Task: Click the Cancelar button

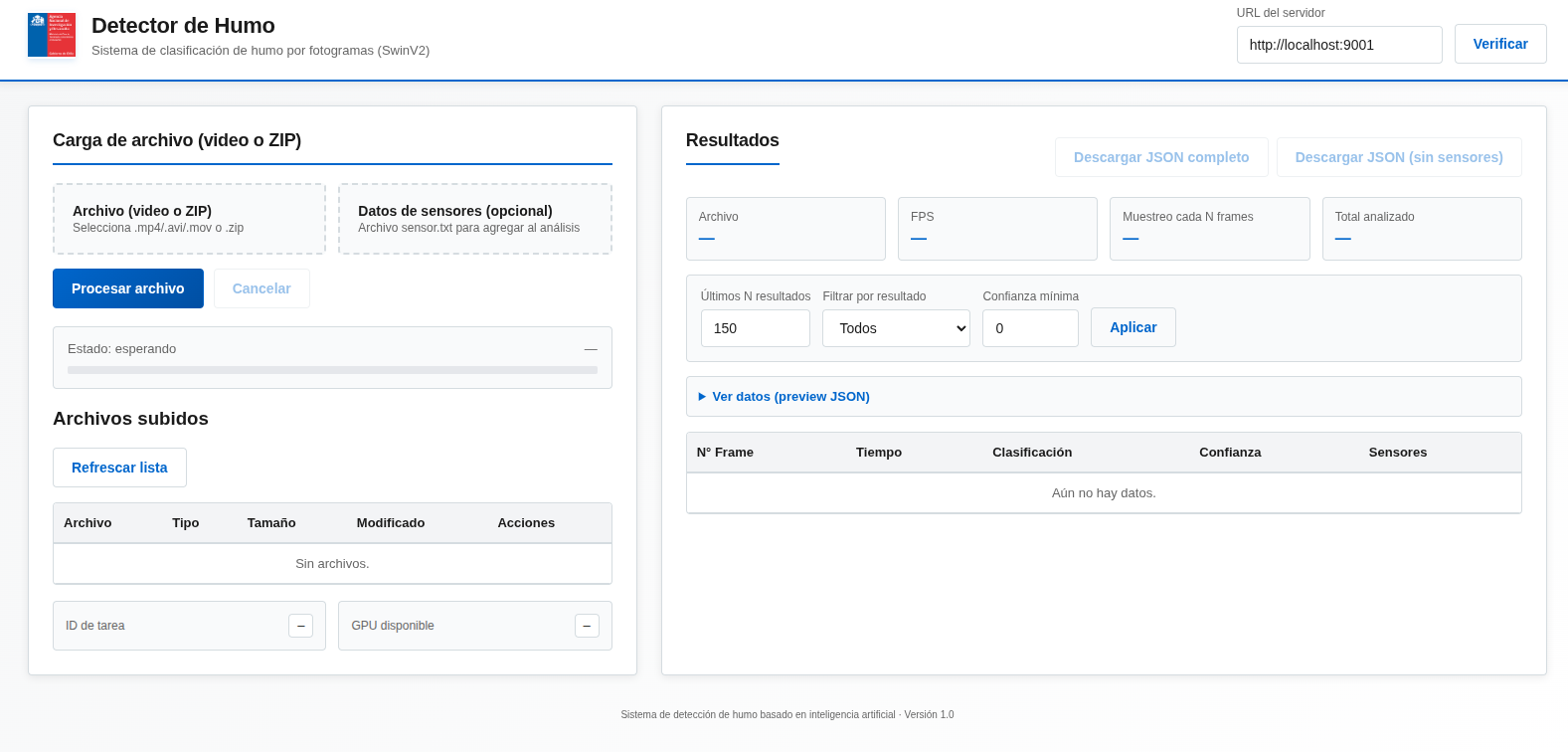Action: [261, 288]
